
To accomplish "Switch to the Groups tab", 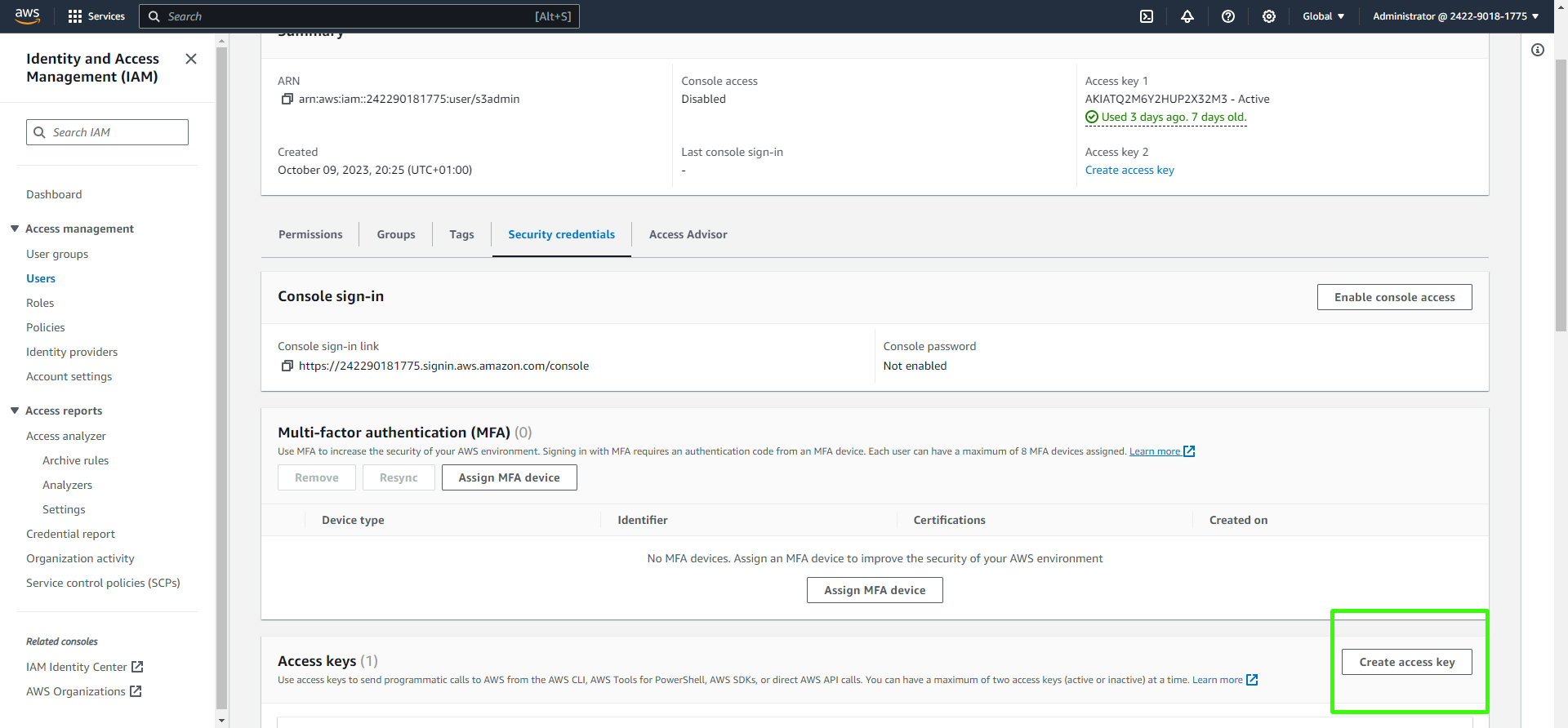I will 396,234.
